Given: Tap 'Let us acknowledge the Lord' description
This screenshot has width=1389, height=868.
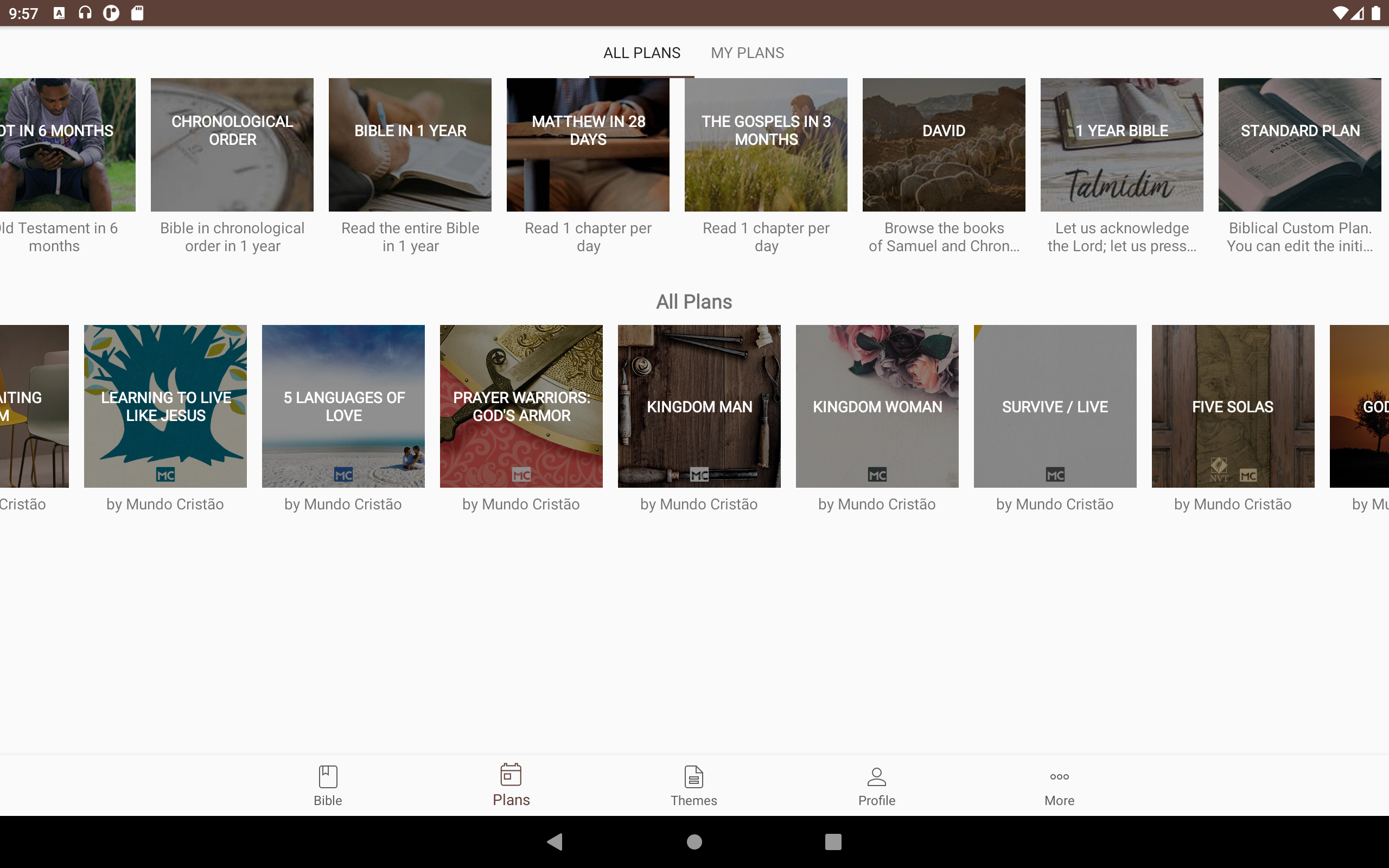Looking at the screenshot, I should point(1122,237).
